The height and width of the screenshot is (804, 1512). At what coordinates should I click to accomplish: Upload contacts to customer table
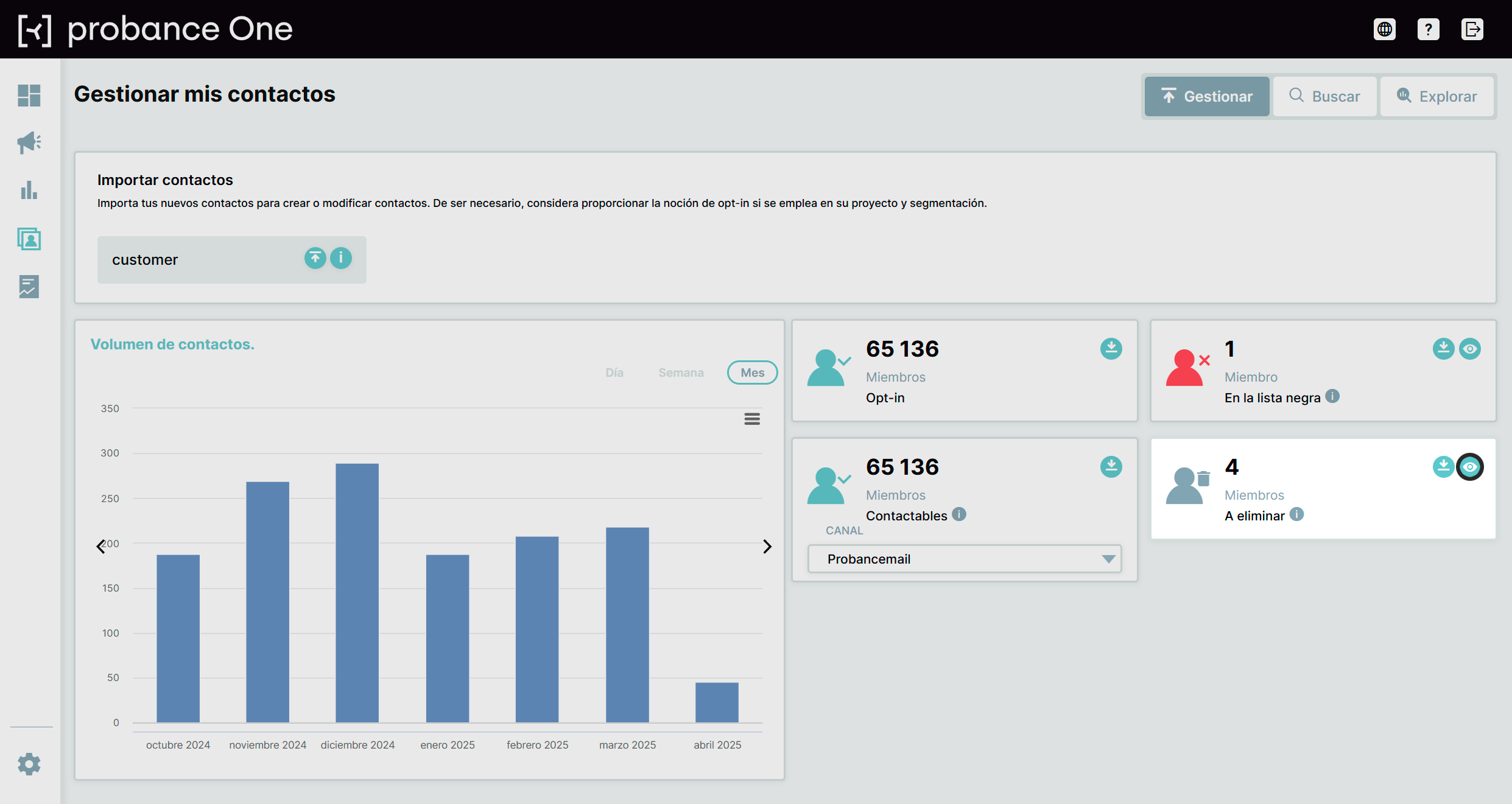coord(315,258)
